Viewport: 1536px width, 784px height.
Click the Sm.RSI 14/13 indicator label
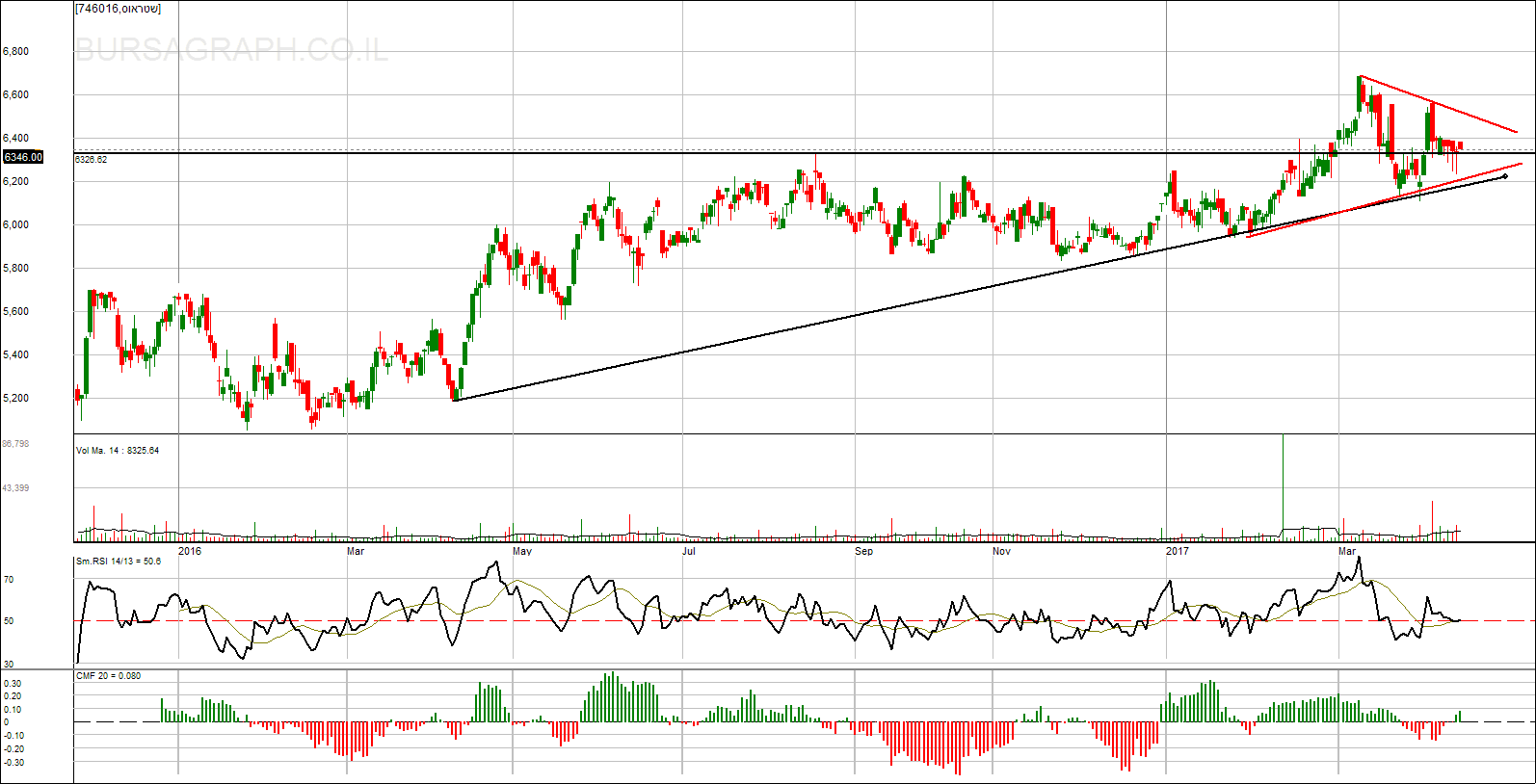pyautogui.click(x=119, y=562)
